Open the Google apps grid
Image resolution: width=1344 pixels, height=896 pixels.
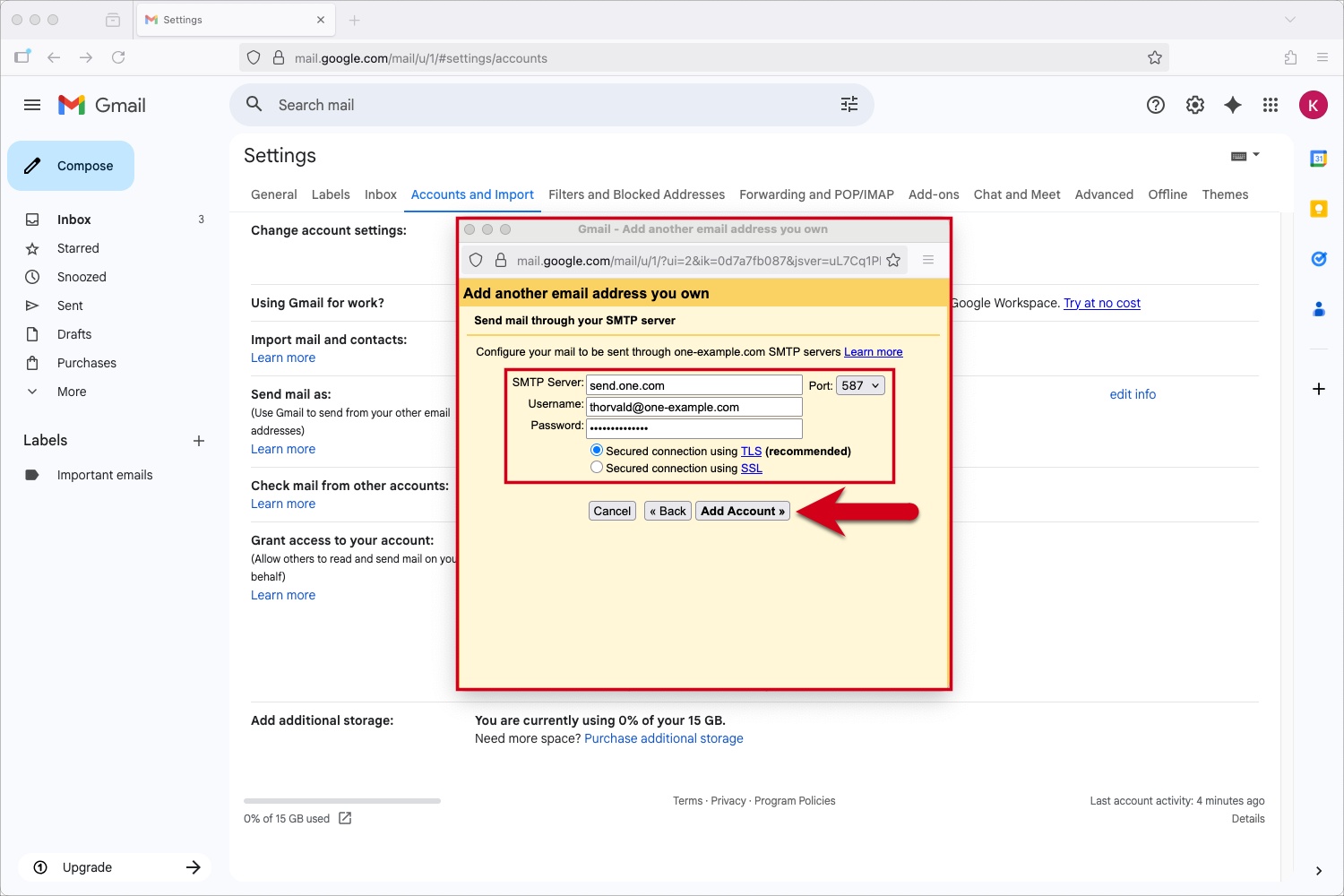1271,105
